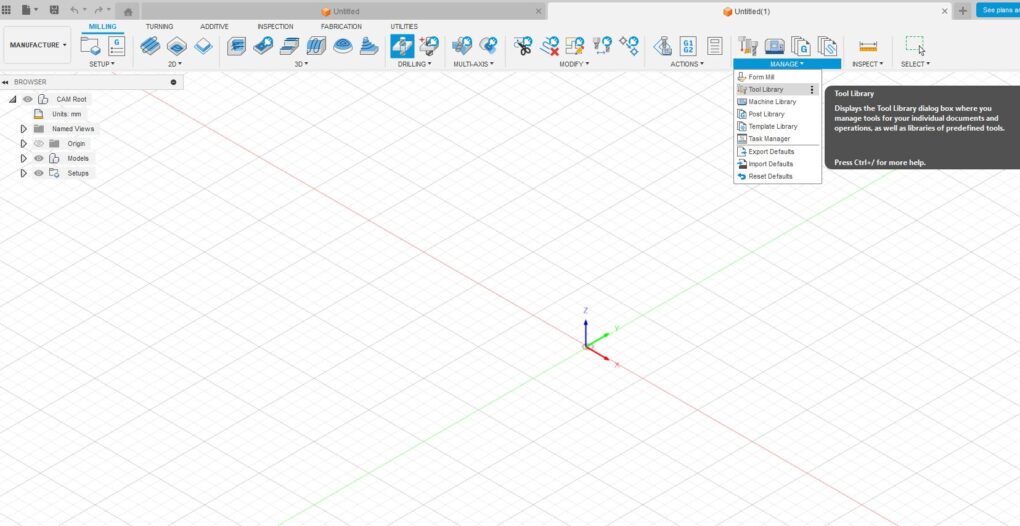1020x526 pixels.
Task: Switch to the TURNING tab
Action: pyautogui.click(x=159, y=27)
